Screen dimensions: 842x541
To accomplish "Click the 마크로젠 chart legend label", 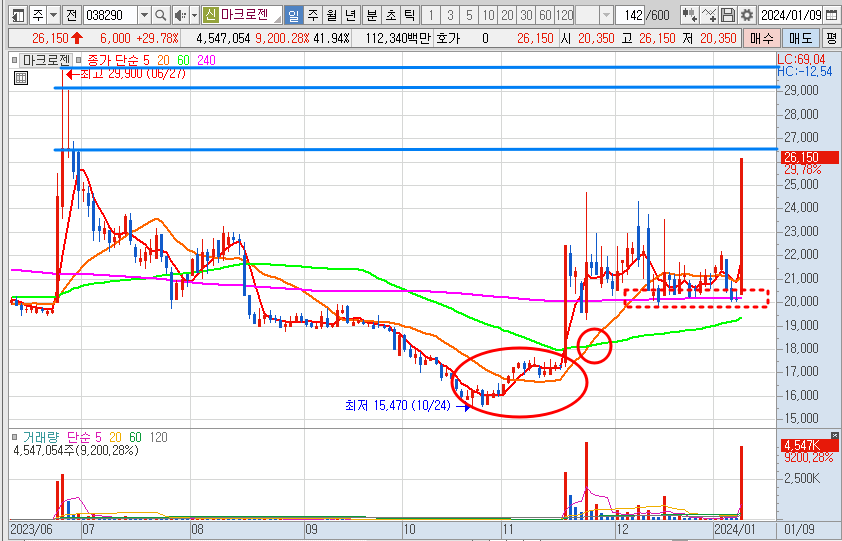I will point(47,60).
